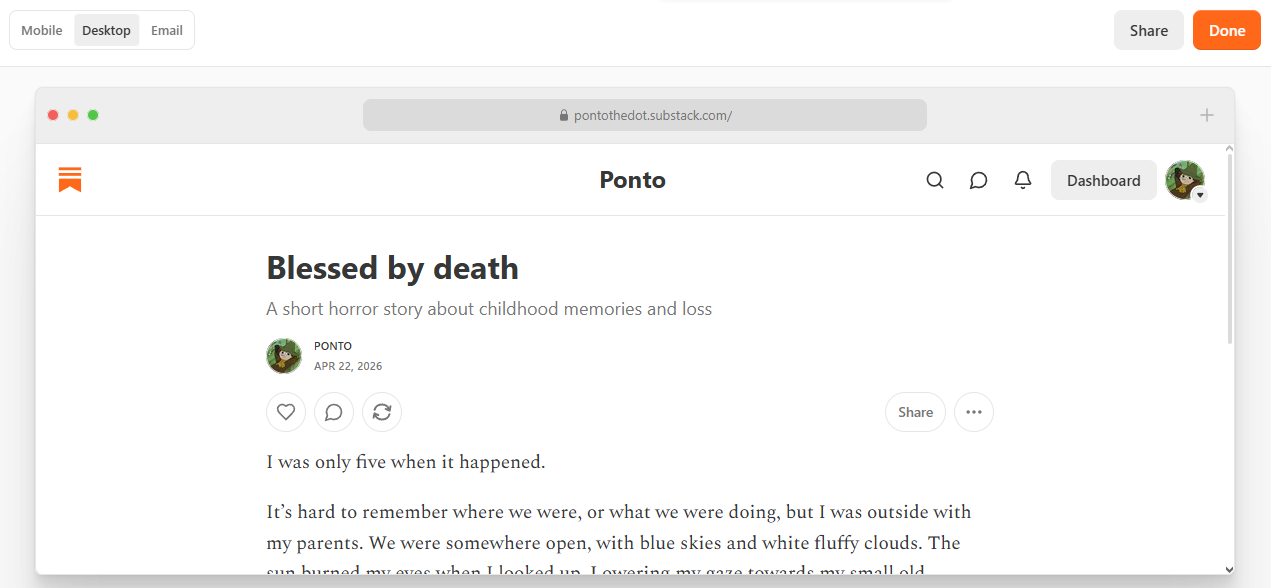1271x588 pixels.
Task: Switch preview to Desktop tab
Action: click(106, 30)
